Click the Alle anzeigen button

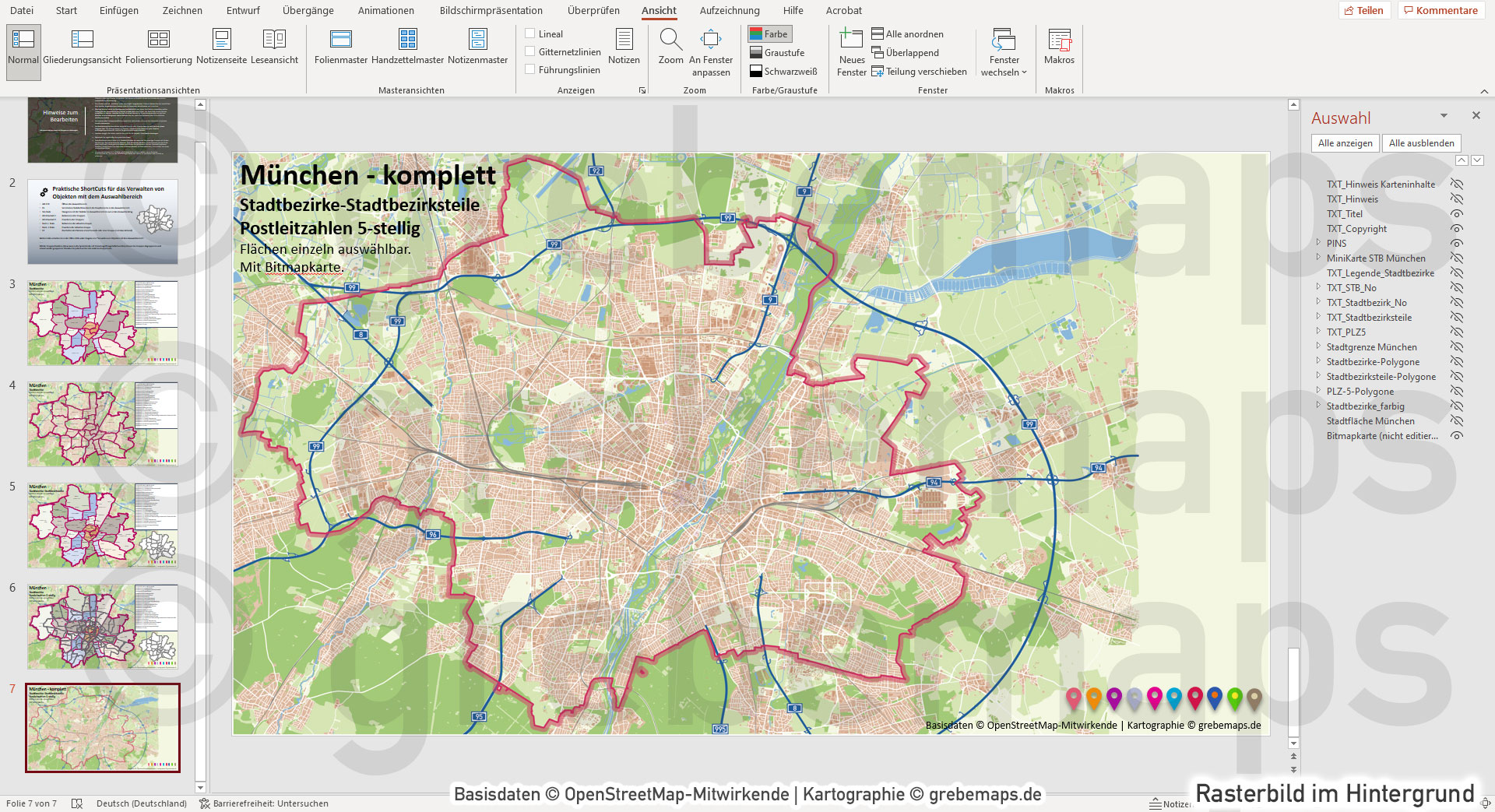(1344, 142)
